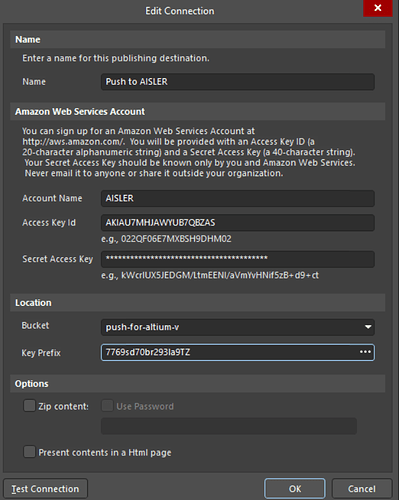Close the Edit Connection dialog
Image resolution: width=399 pixels, height=500 pixels.
pyautogui.click(x=378, y=8)
